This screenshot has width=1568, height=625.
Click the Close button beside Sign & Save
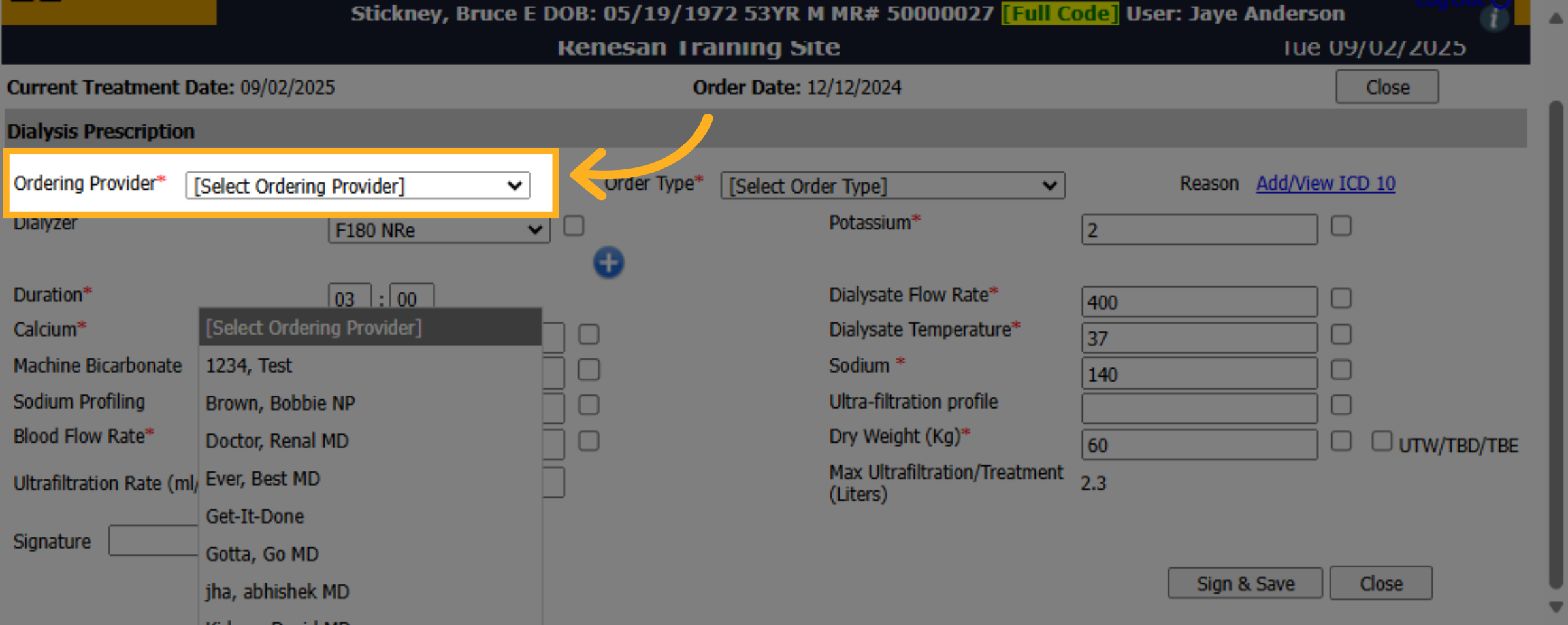click(1381, 583)
